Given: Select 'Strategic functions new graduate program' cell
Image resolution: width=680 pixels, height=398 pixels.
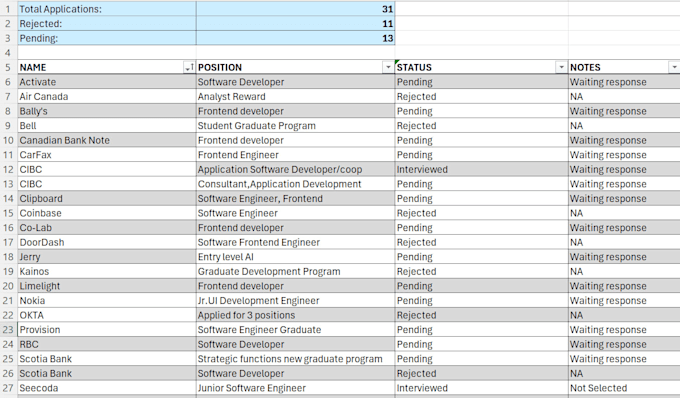Looking at the screenshot, I should [295, 359].
